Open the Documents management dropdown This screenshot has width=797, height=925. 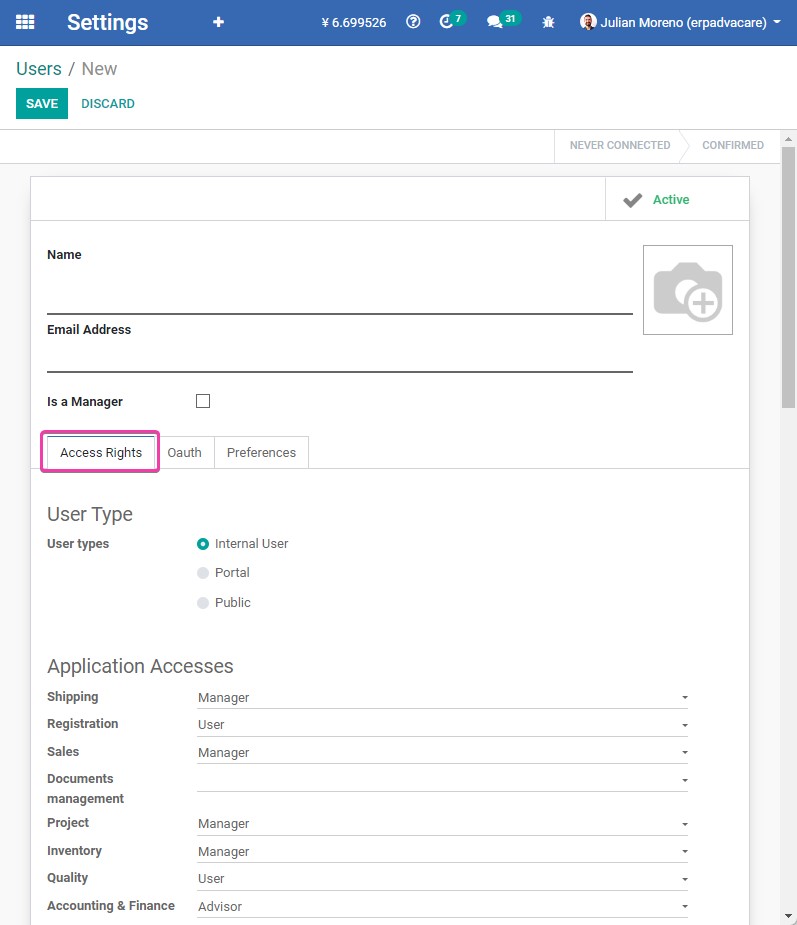point(442,780)
